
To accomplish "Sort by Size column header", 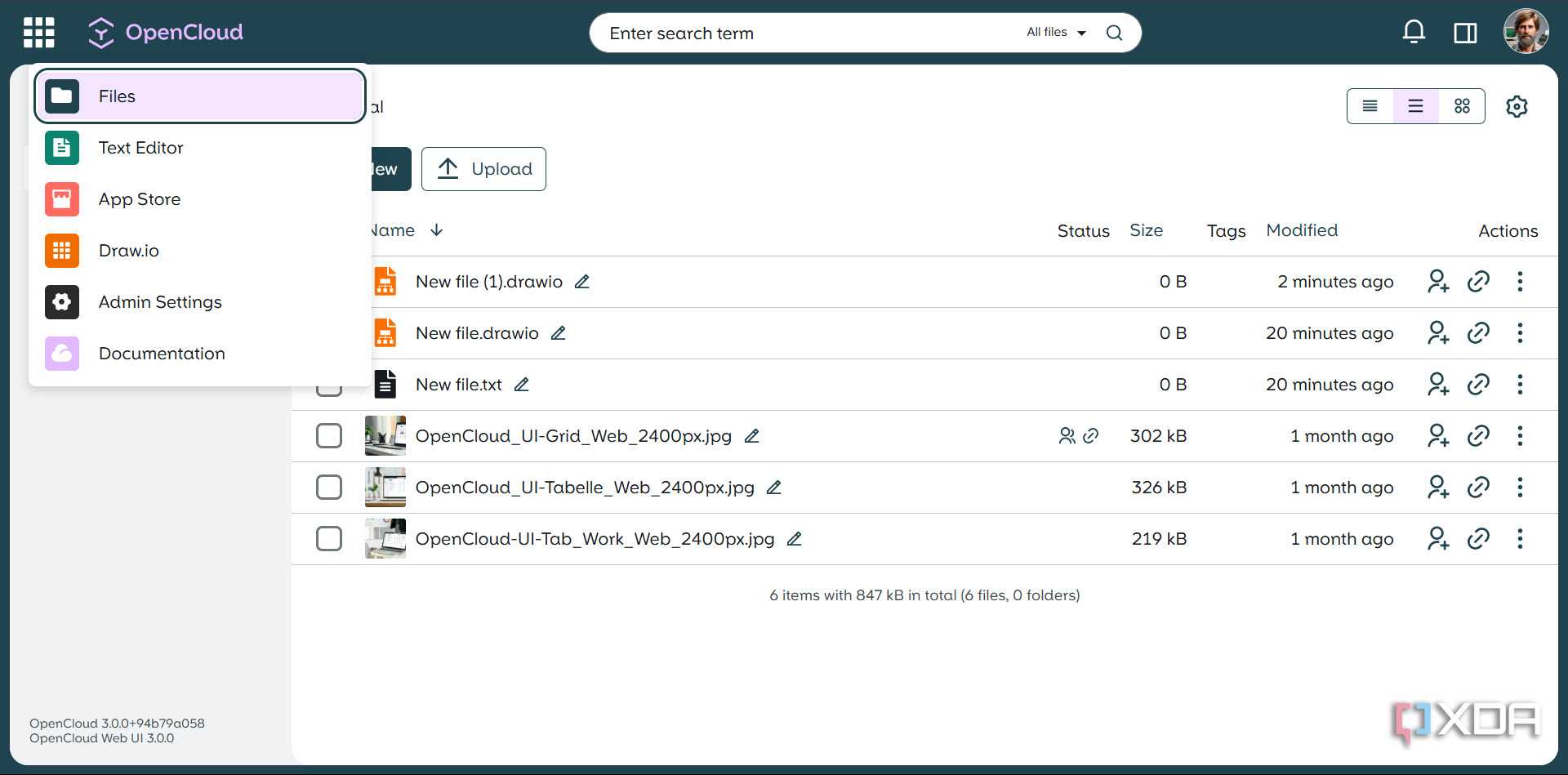I will (1146, 230).
